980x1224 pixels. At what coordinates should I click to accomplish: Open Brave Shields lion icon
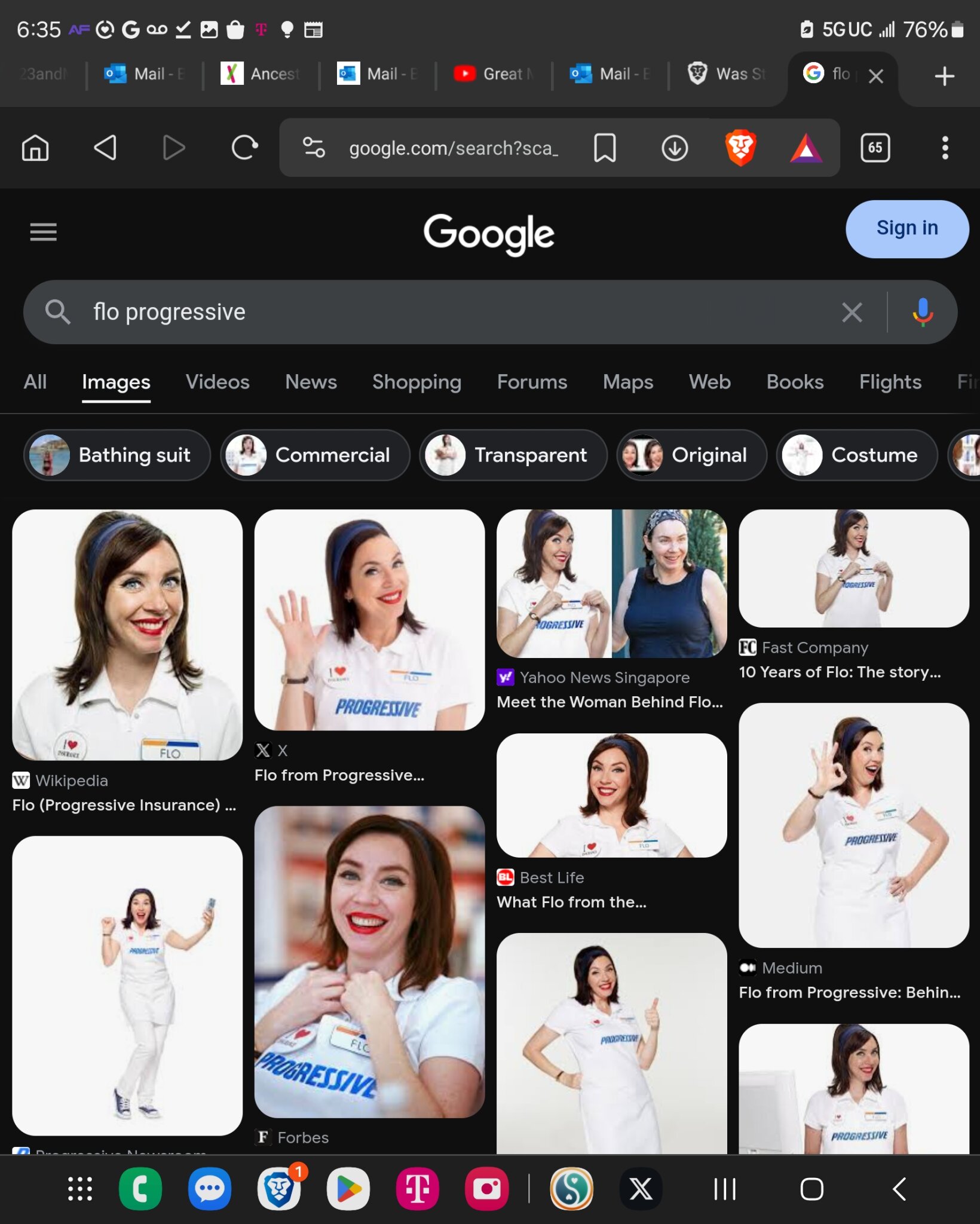click(x=741, y=148)
